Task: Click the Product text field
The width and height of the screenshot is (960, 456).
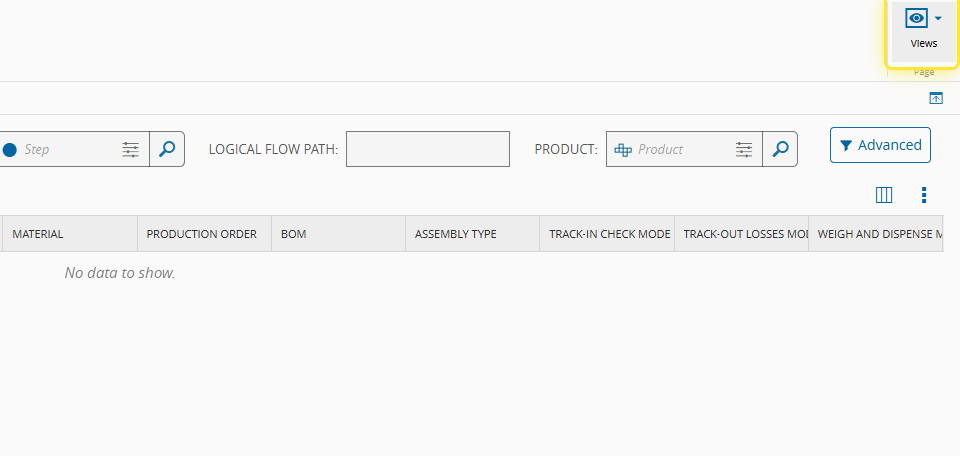Action: pyautogui.click(x=680, y=149)
